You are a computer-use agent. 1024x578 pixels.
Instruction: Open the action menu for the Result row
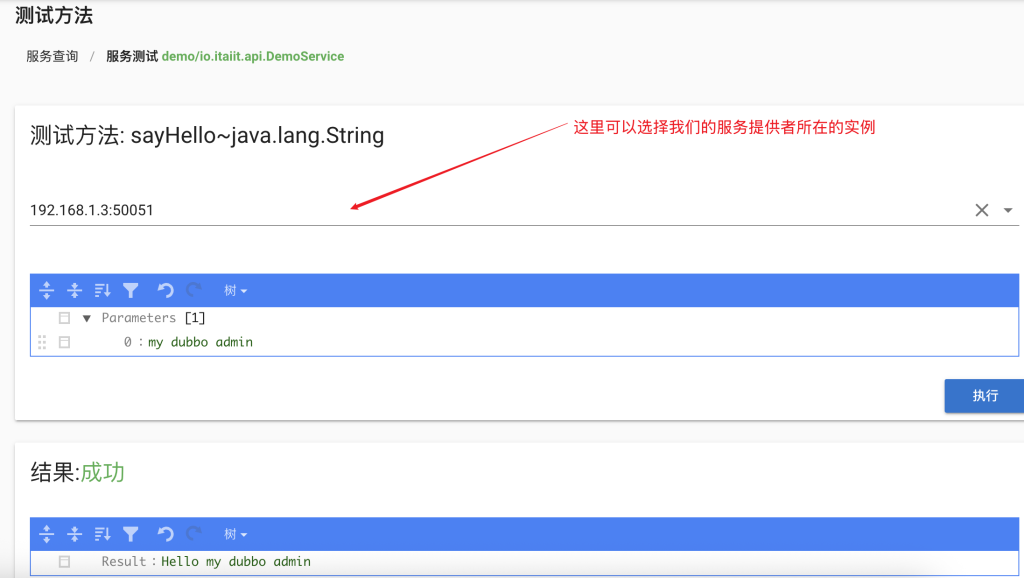coord(64,562)
